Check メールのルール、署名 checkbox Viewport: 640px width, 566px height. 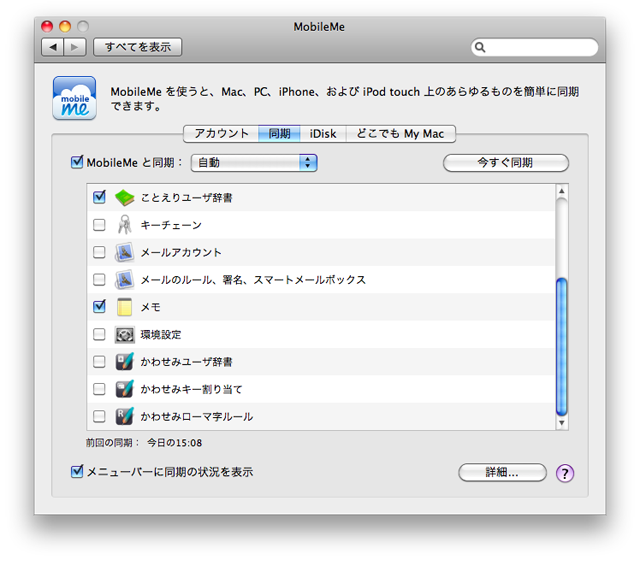99,280
